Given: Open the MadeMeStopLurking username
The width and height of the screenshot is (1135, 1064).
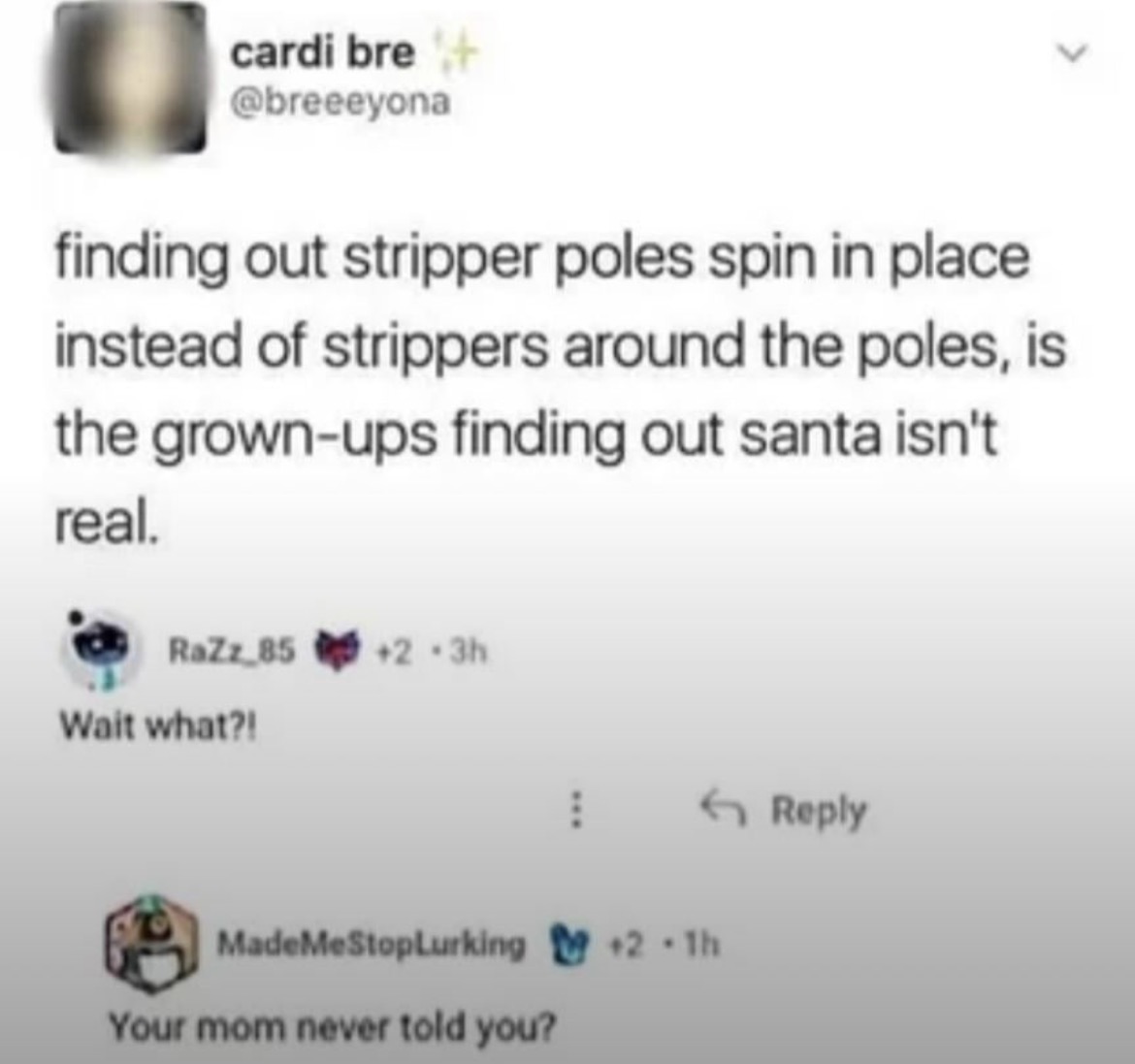Looking at the screenshot, I should point(373,943).
